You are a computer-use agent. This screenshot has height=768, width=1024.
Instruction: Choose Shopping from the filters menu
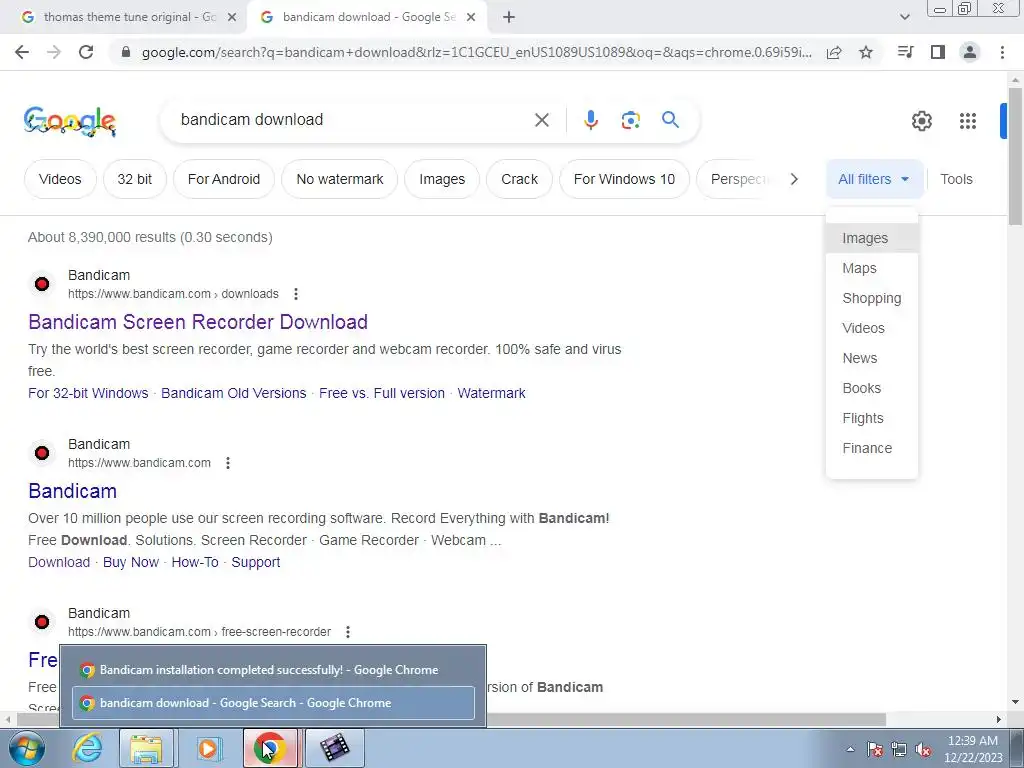coord(872,298)
